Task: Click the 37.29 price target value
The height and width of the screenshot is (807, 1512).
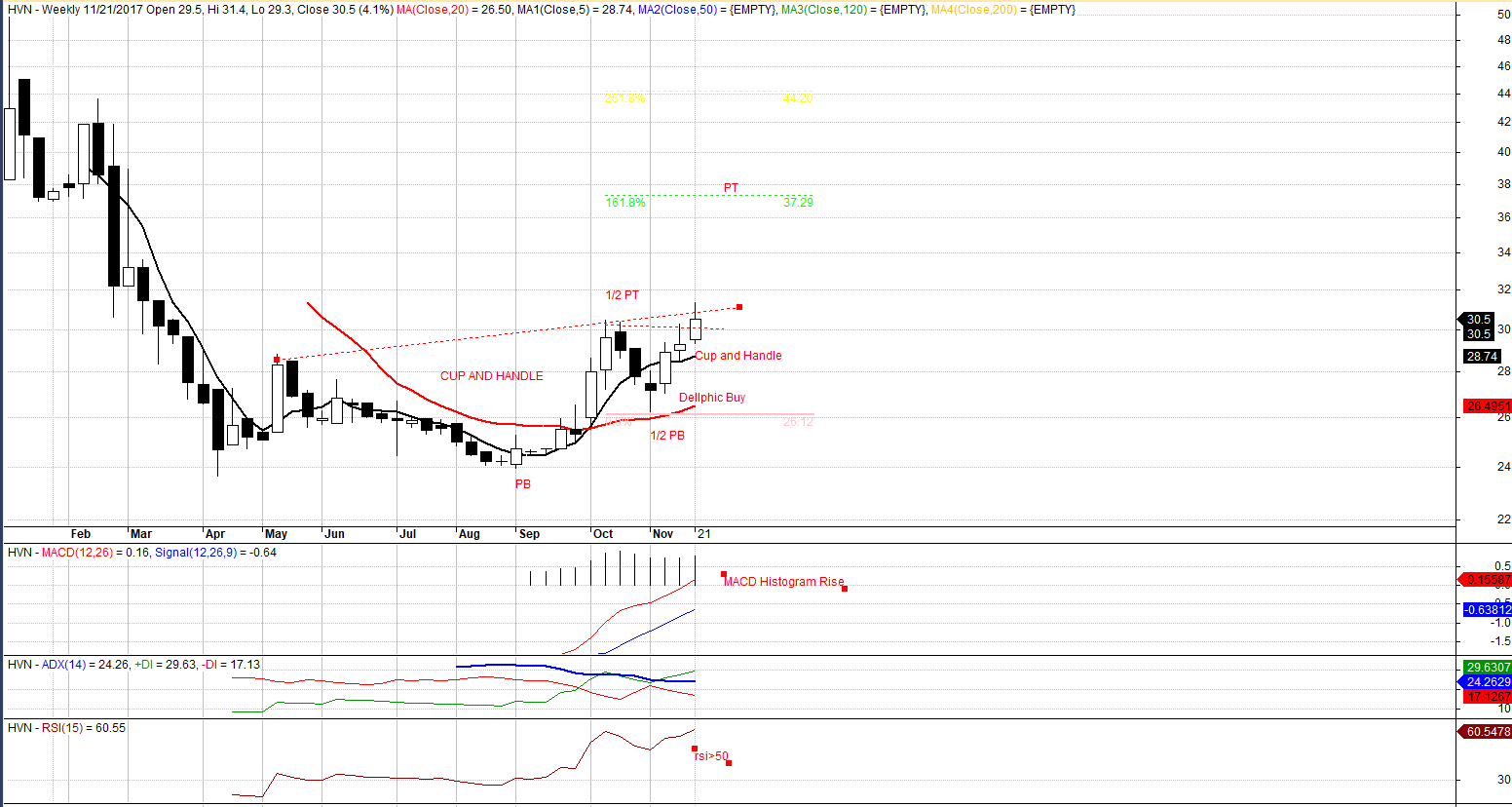Action: [x=797, y=203]
